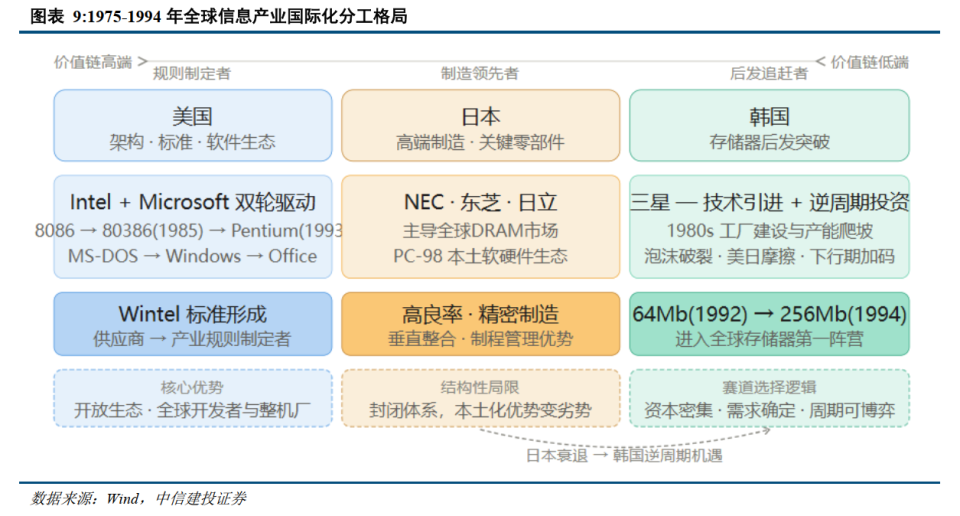The image size is (960, 516).
Task: Click the '日本衰退 → 韩国逆周期机遇' caption
Action: pos(624,456)
